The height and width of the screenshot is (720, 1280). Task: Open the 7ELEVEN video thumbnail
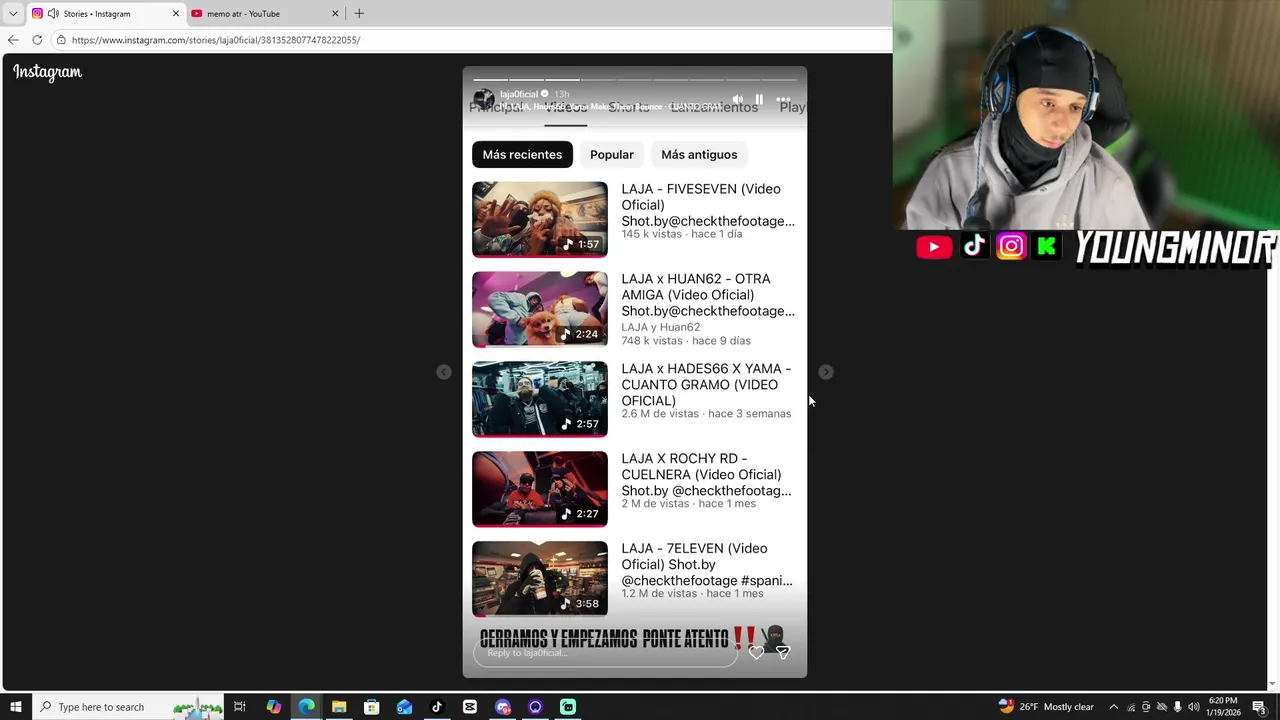tap(540, 578)
